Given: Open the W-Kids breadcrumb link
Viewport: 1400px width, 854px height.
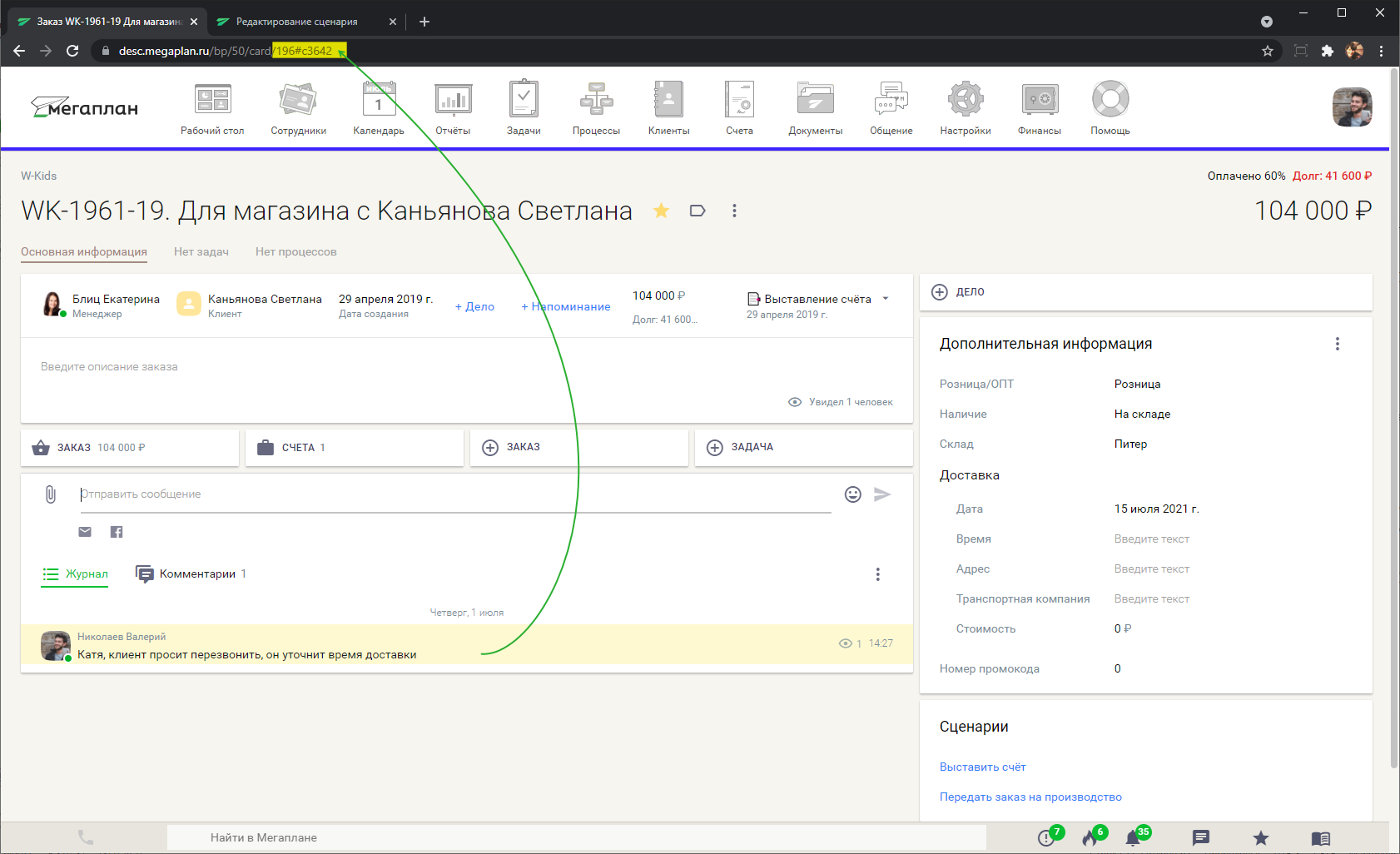Looking at the screenshot, I should pos(39,176).
